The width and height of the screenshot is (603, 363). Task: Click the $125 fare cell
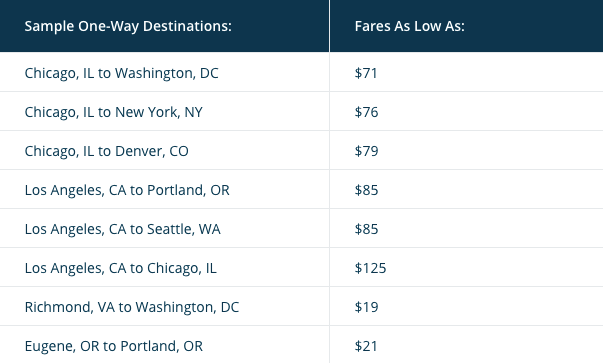[x=370, y=268]
